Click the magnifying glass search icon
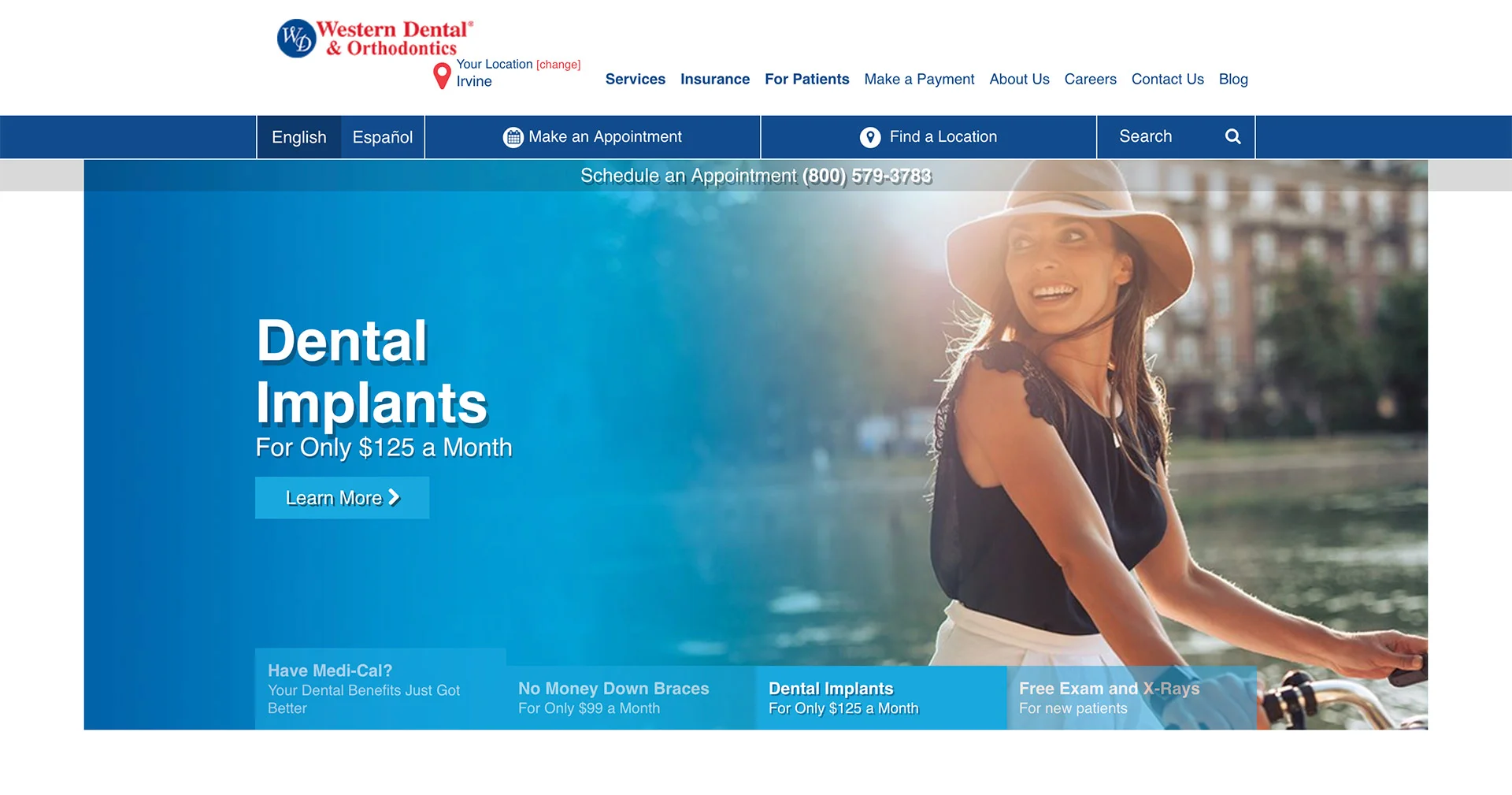 [x=1233, y=136]
